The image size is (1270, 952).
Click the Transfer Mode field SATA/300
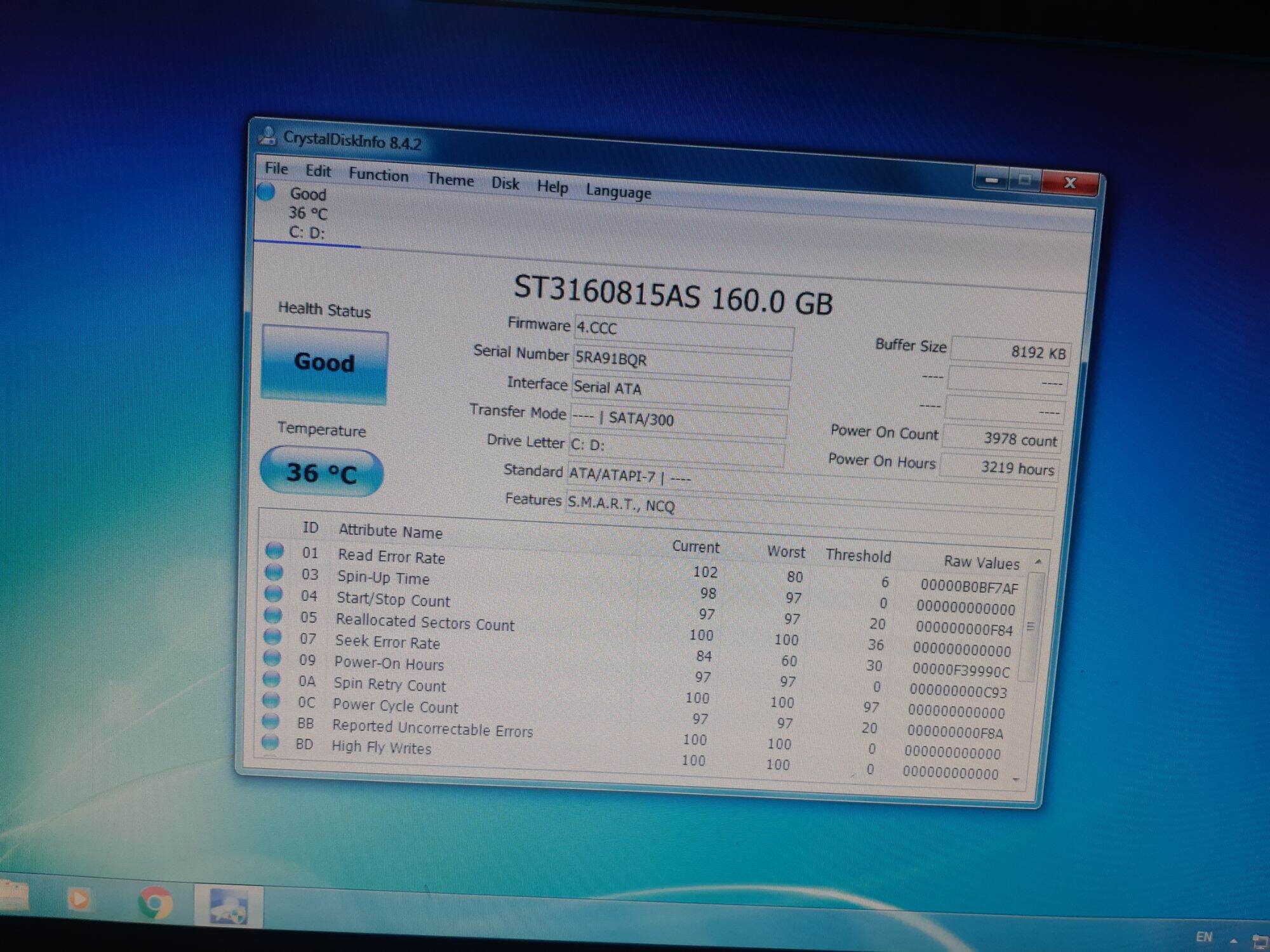[x=679, y=421]
